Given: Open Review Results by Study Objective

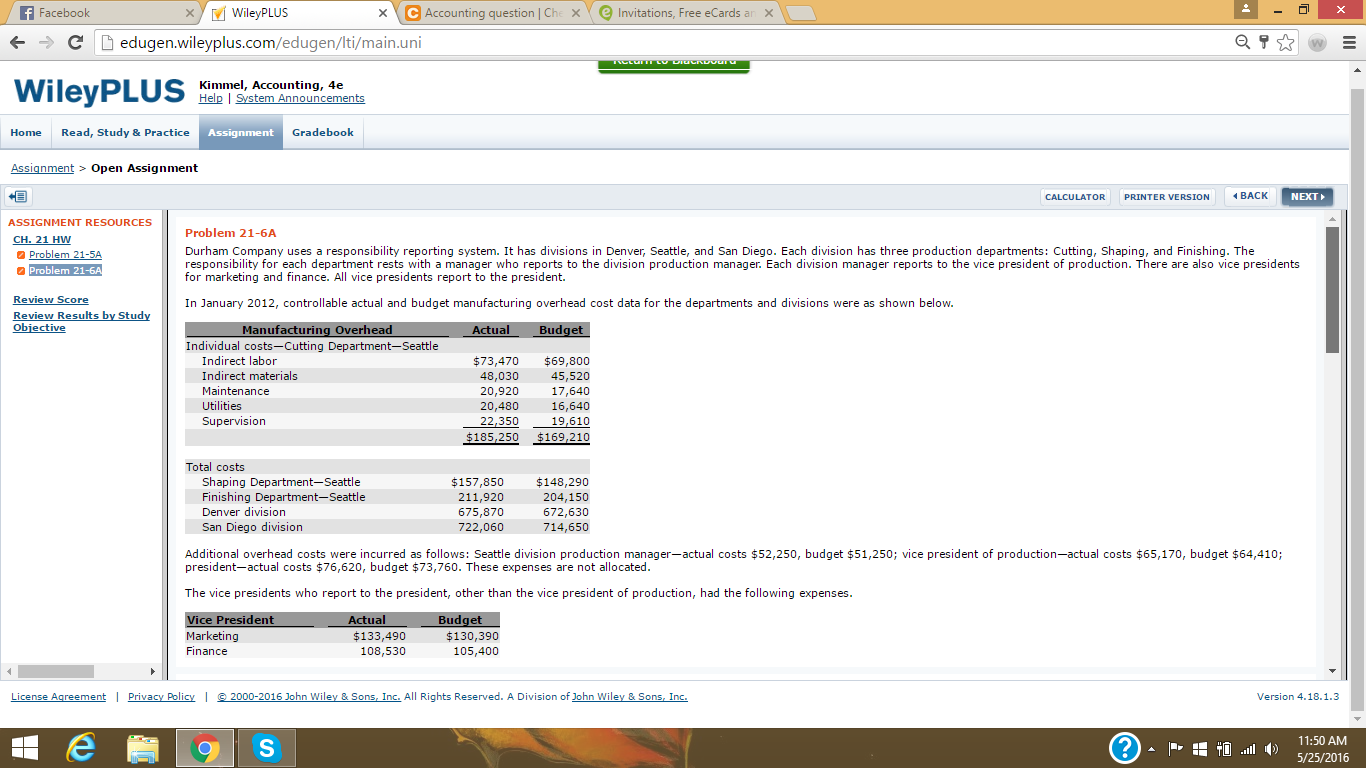Looking at the screenshot, I should coord(81,321).
